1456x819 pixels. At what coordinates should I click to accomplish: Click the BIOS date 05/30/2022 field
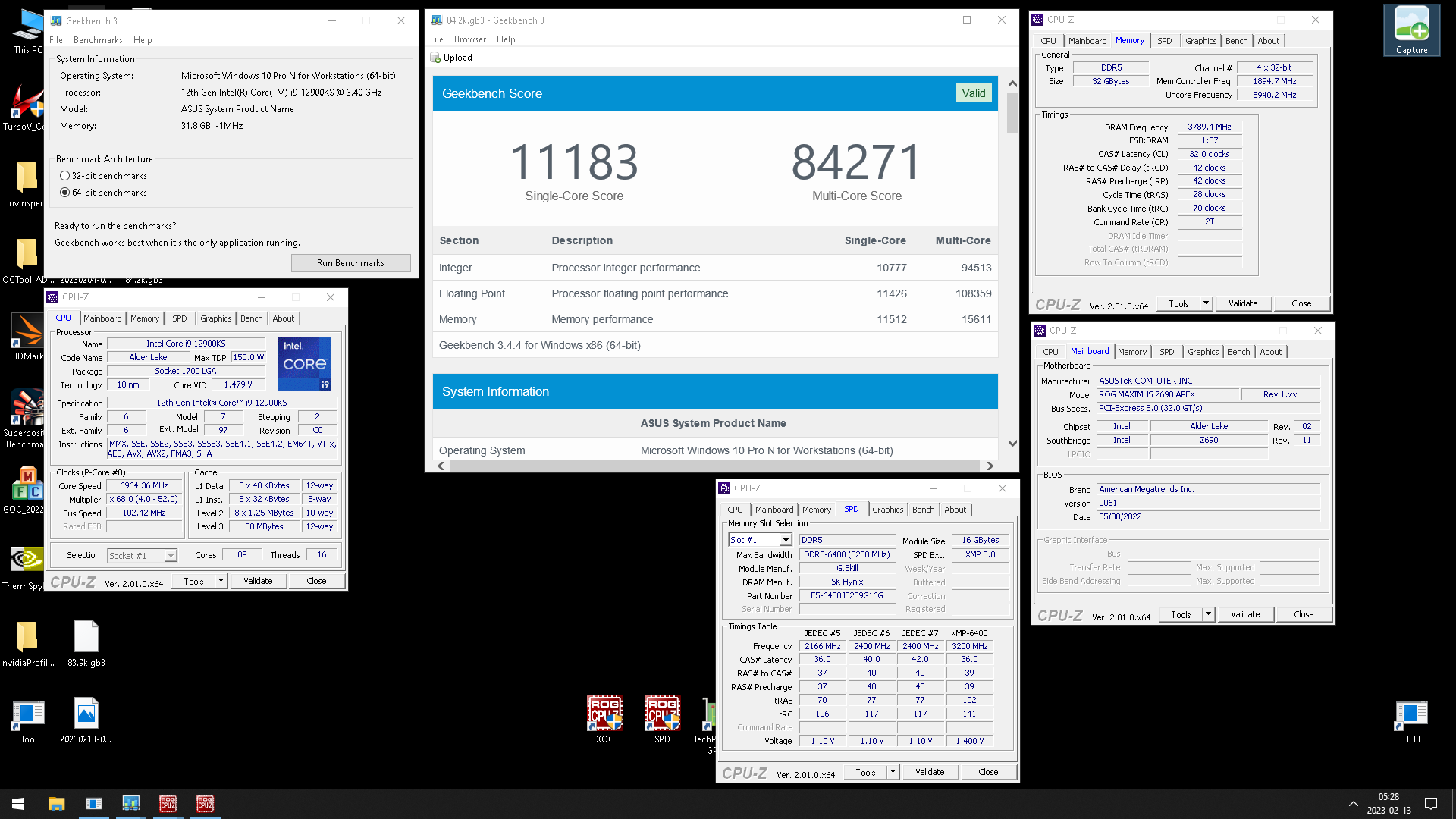tap(1208, 516)
